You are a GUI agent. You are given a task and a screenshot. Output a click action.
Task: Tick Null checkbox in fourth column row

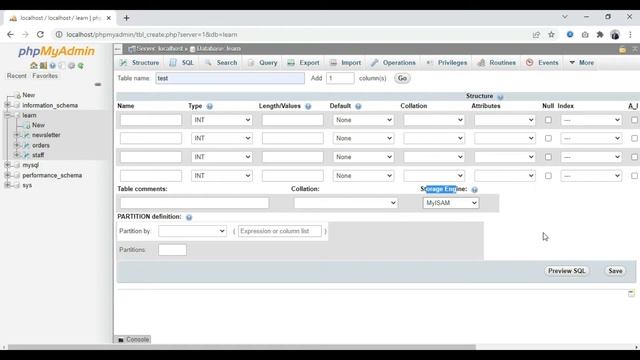pyautogui.click(x=548, y=176)
